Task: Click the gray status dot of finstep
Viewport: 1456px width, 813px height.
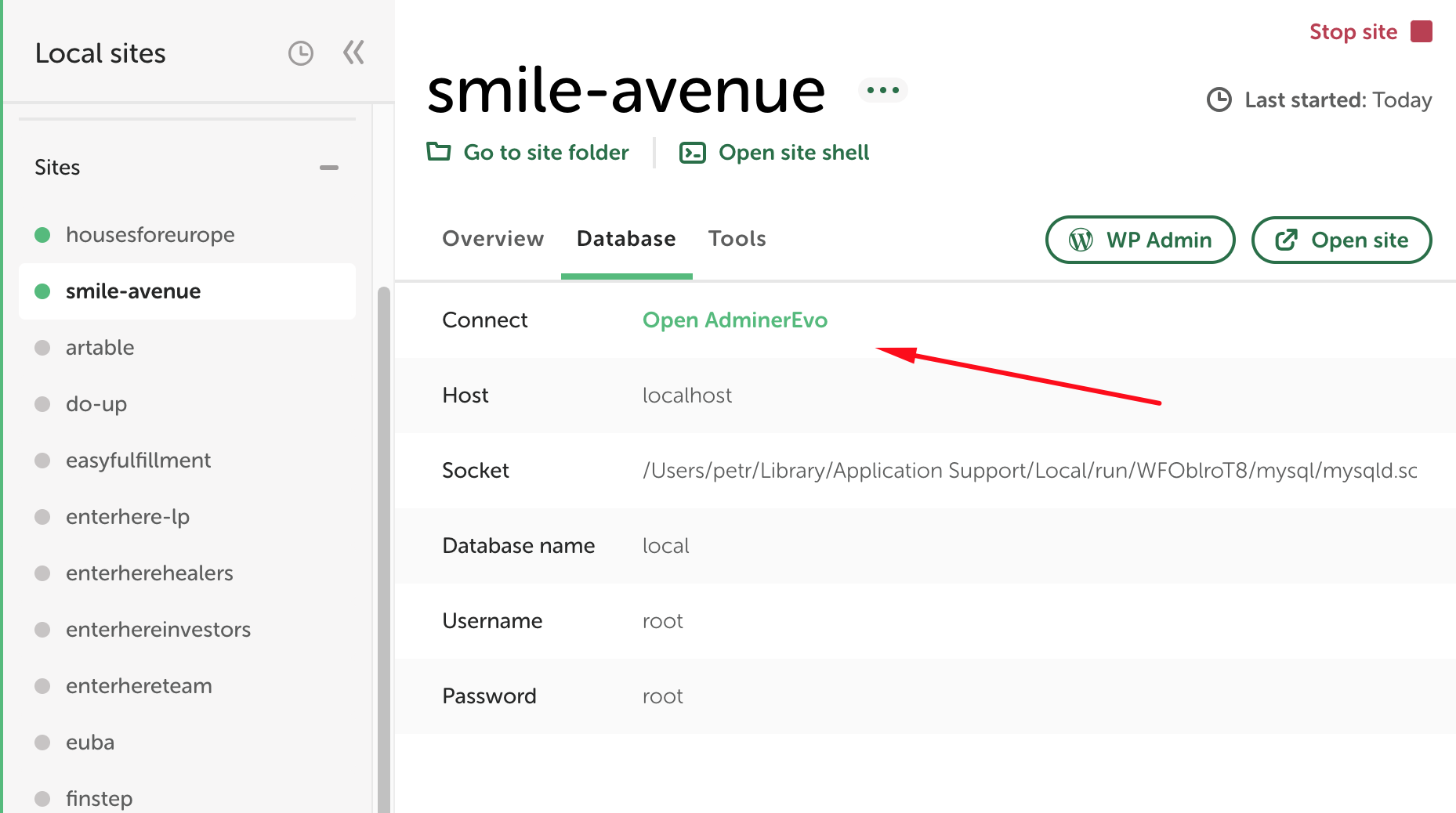Action: click(43, 799)
